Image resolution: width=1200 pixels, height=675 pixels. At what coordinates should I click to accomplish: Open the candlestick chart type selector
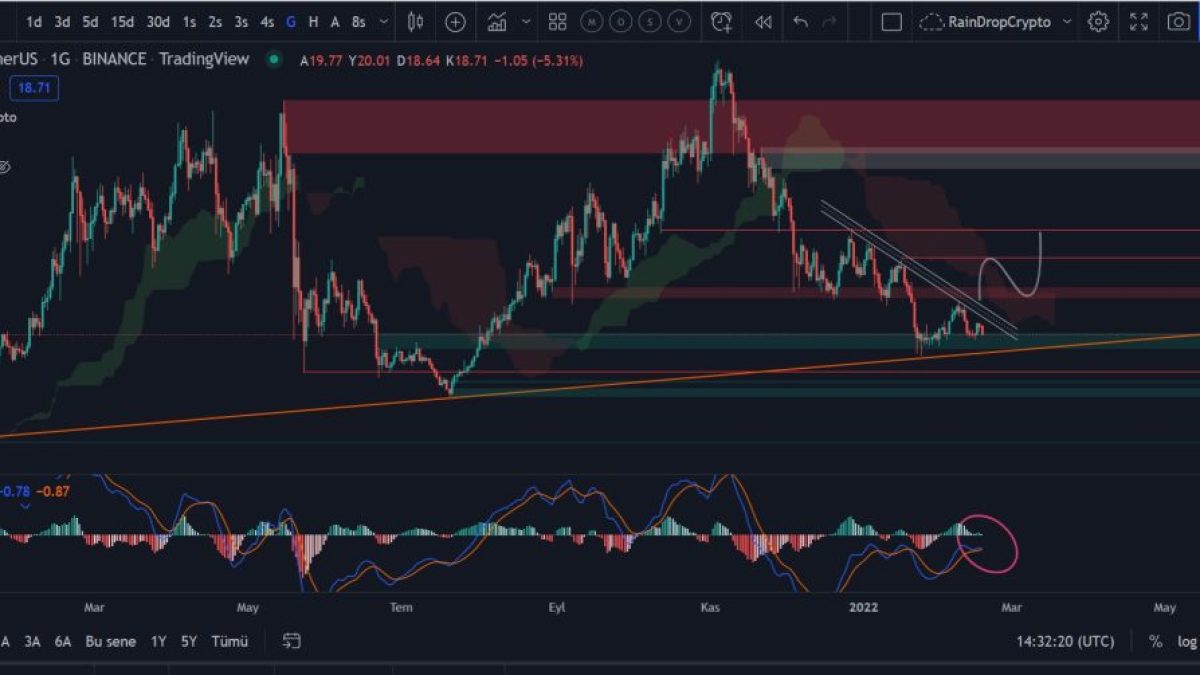click(x=415, y=21)
